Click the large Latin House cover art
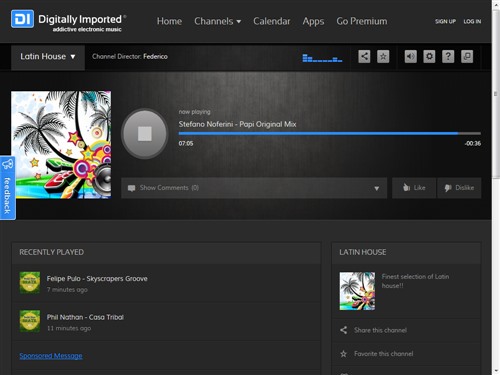Screen dimensions: 500x375 click(x=61, y=145)
